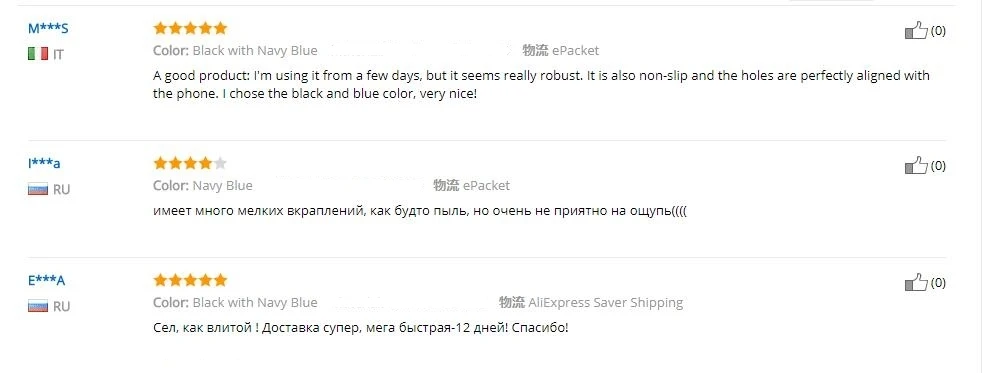Like I***a review with thumbs-up icon
The width and height of the screenshot is (982, 373).
pos(916,166)
